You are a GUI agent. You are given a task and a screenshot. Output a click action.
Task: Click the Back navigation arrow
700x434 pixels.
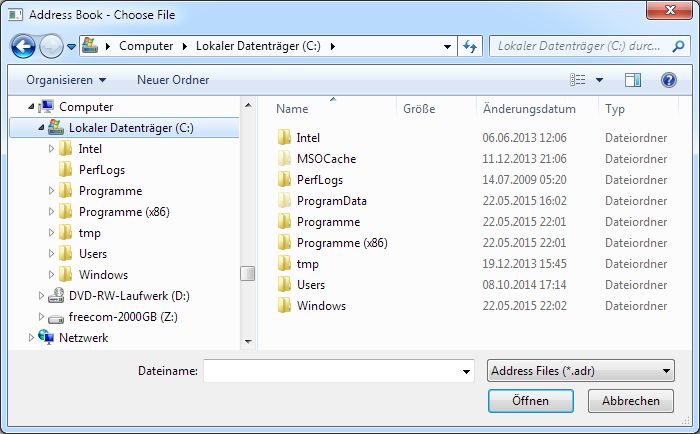pos(23,46)
